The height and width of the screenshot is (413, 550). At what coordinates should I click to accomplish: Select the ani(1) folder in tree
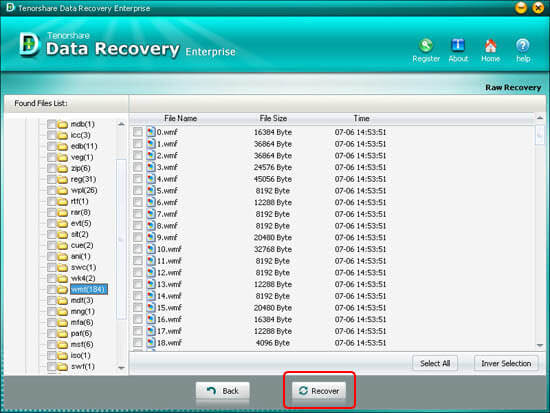(80, 256)
